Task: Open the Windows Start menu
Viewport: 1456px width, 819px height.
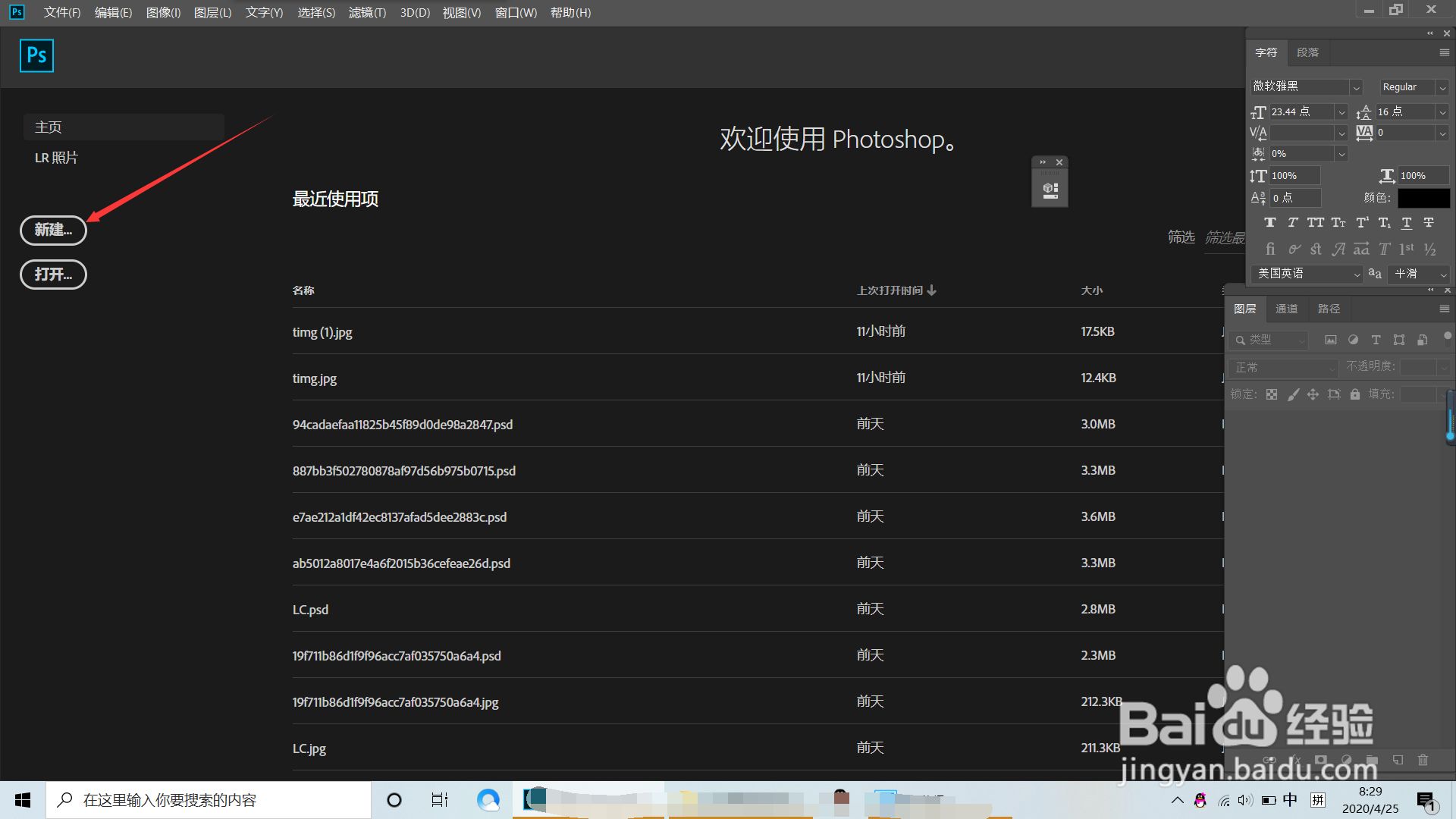Action: pyautogui.click(x=23, y=800)
